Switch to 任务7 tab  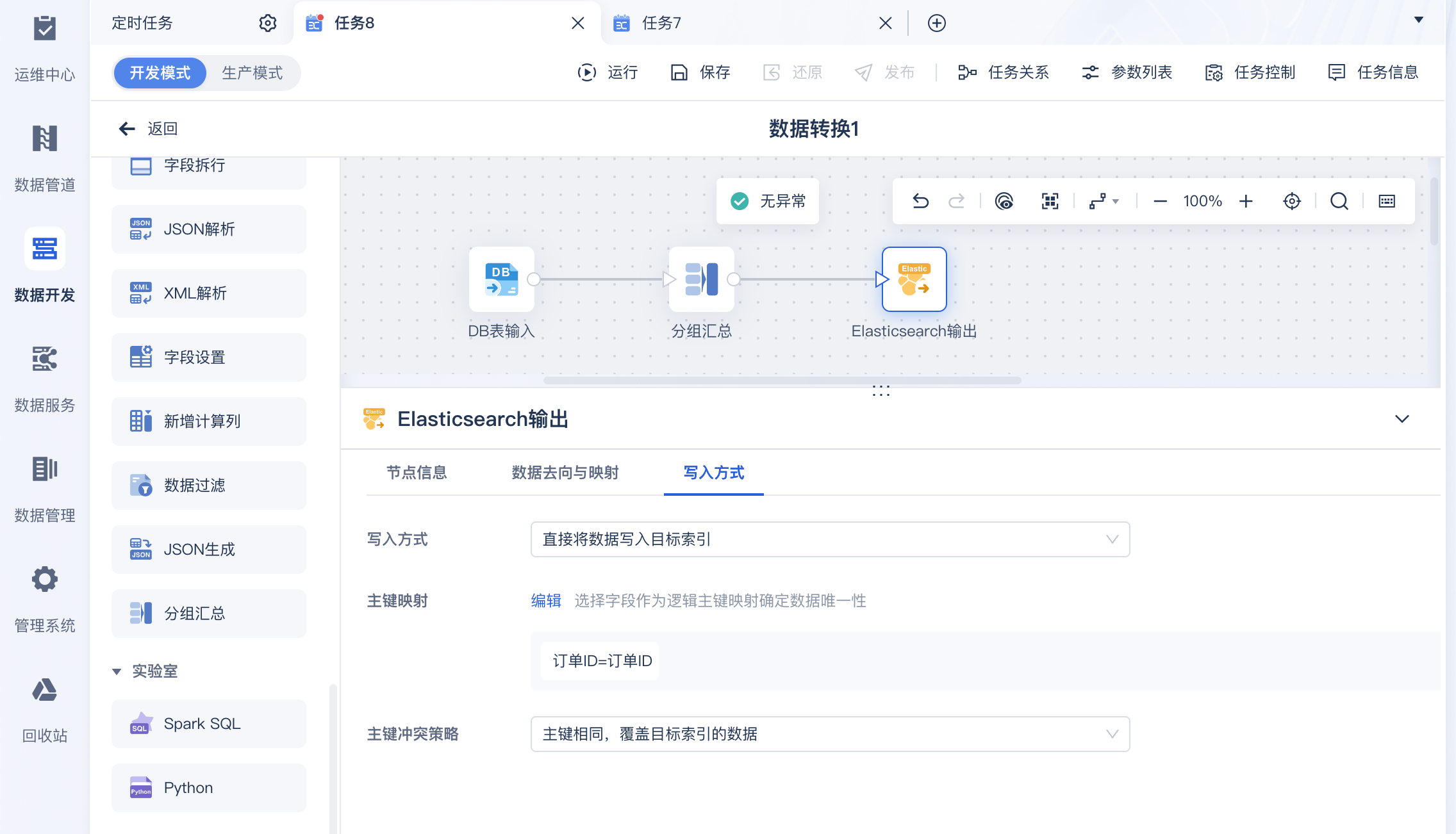coord(661,23)
